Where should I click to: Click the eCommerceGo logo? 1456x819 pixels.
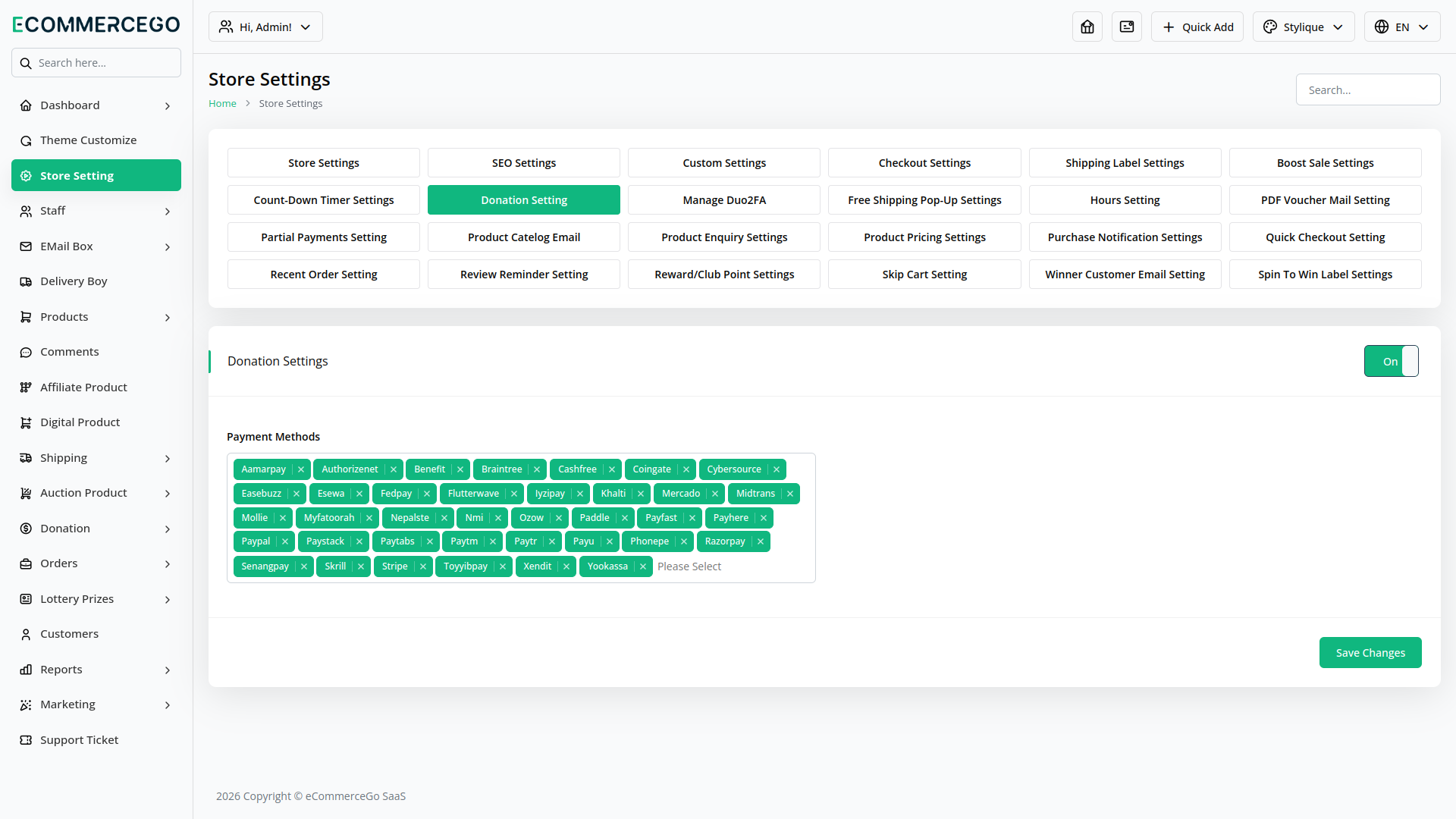(96, 24)
